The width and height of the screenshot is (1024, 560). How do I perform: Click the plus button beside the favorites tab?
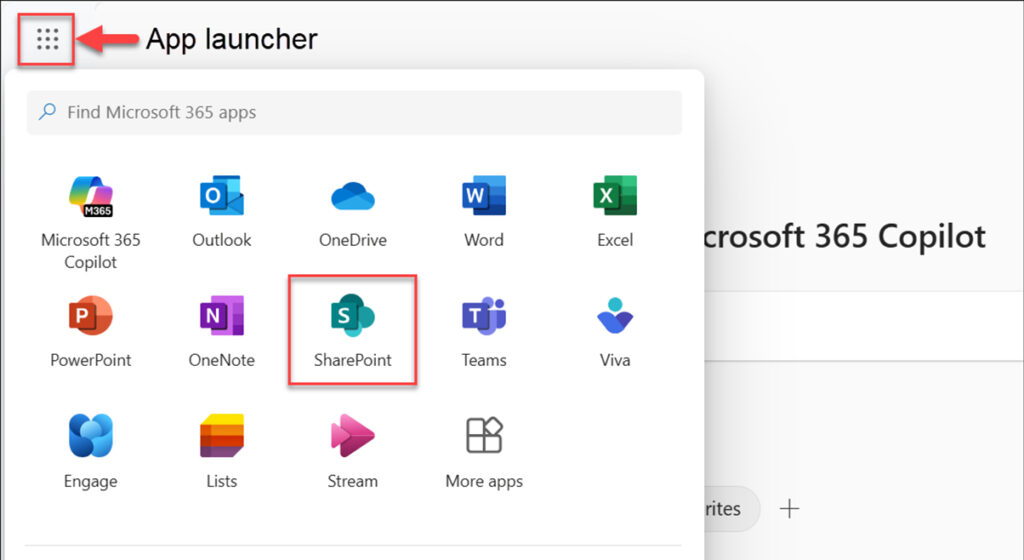pyautogui.click(x=790, y=508)
